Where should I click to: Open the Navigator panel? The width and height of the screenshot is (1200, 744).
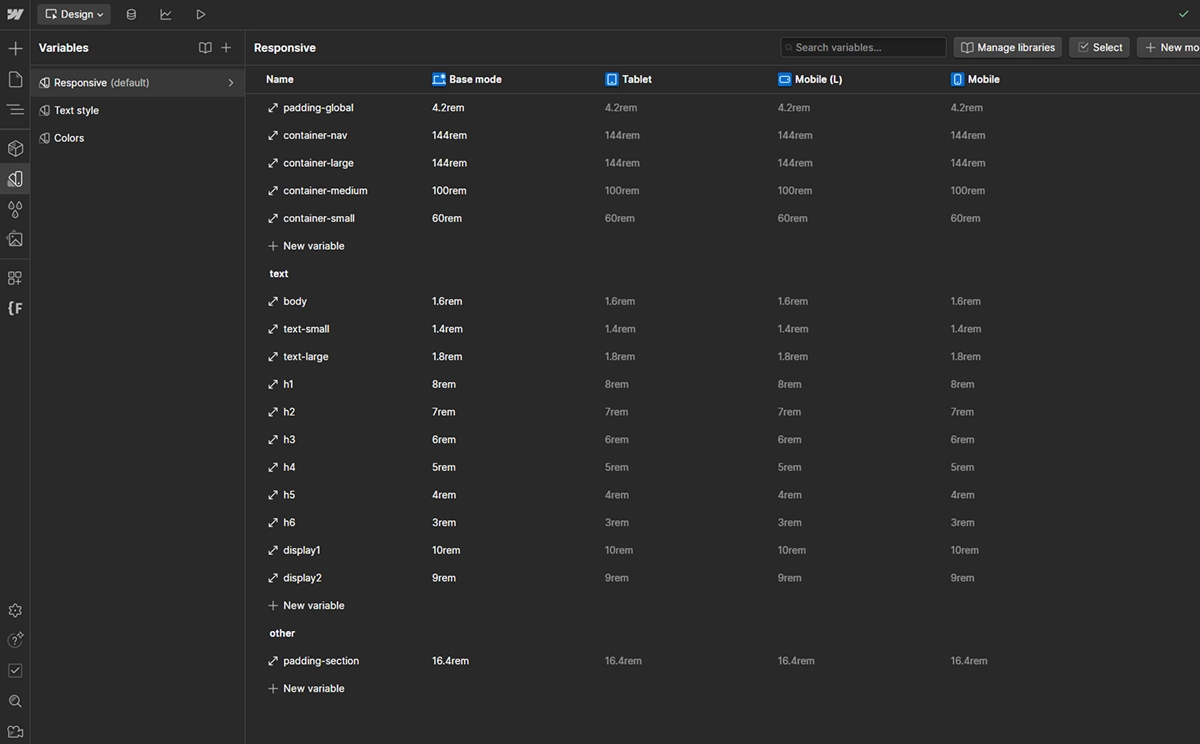tap(15, 110)
